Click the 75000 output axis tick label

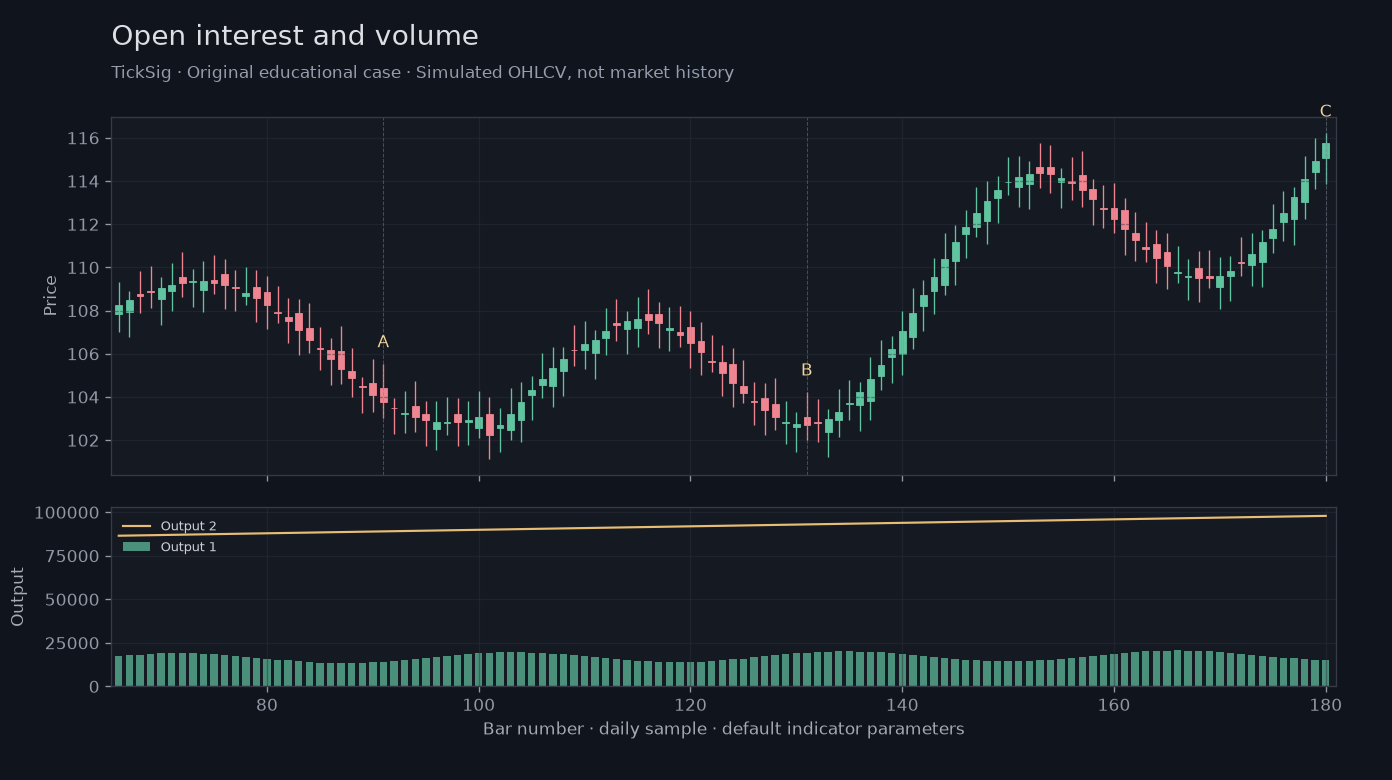coord(73,556)
